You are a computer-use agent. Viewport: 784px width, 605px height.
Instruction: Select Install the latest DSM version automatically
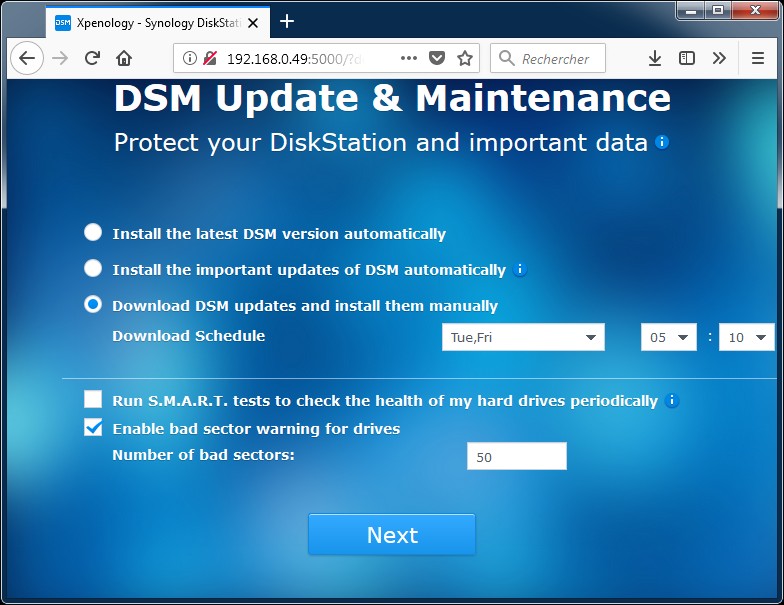(93, 233)
